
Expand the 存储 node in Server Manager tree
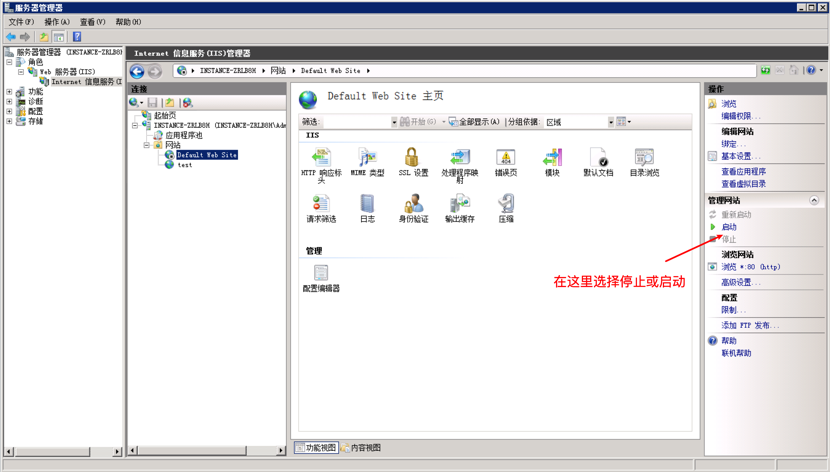[x=9, y=121]
